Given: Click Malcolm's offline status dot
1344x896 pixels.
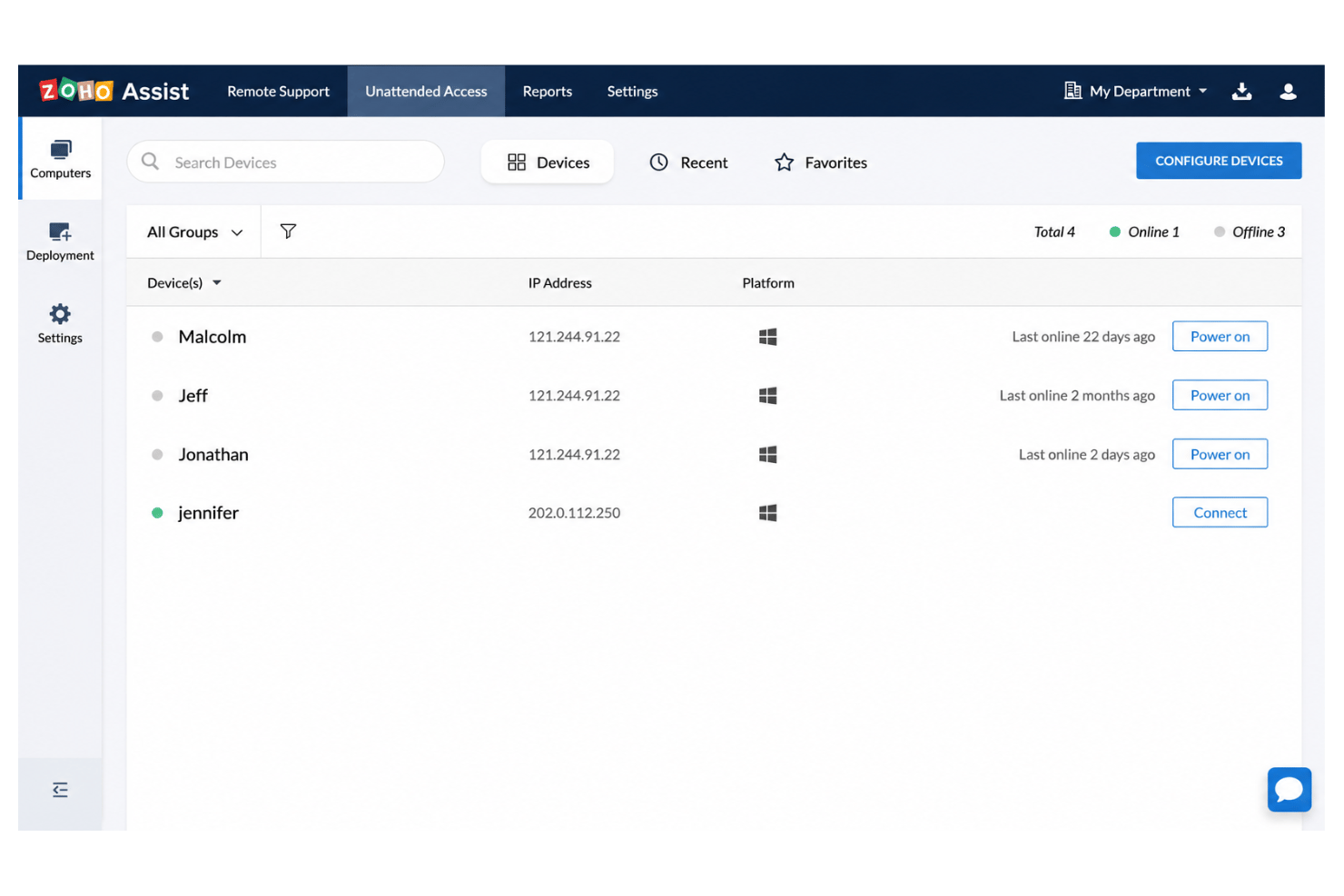Looking at the screenshot, I should [157, 337].
